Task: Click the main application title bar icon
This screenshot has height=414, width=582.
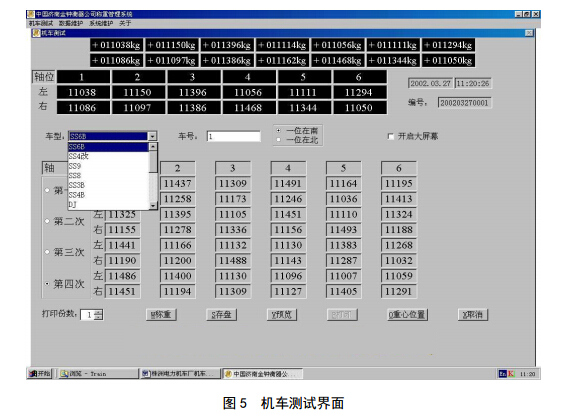Action: tap(31, 14)
